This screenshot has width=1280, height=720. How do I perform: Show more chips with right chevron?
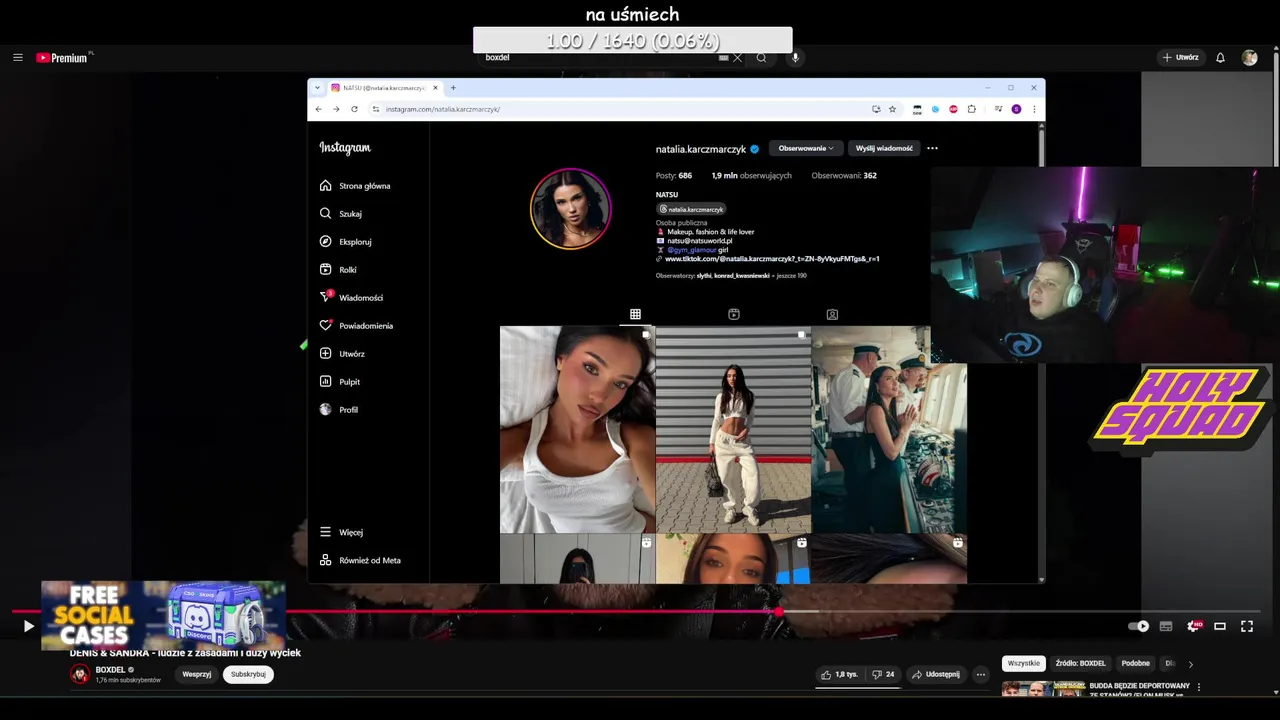pos(1190,663)
